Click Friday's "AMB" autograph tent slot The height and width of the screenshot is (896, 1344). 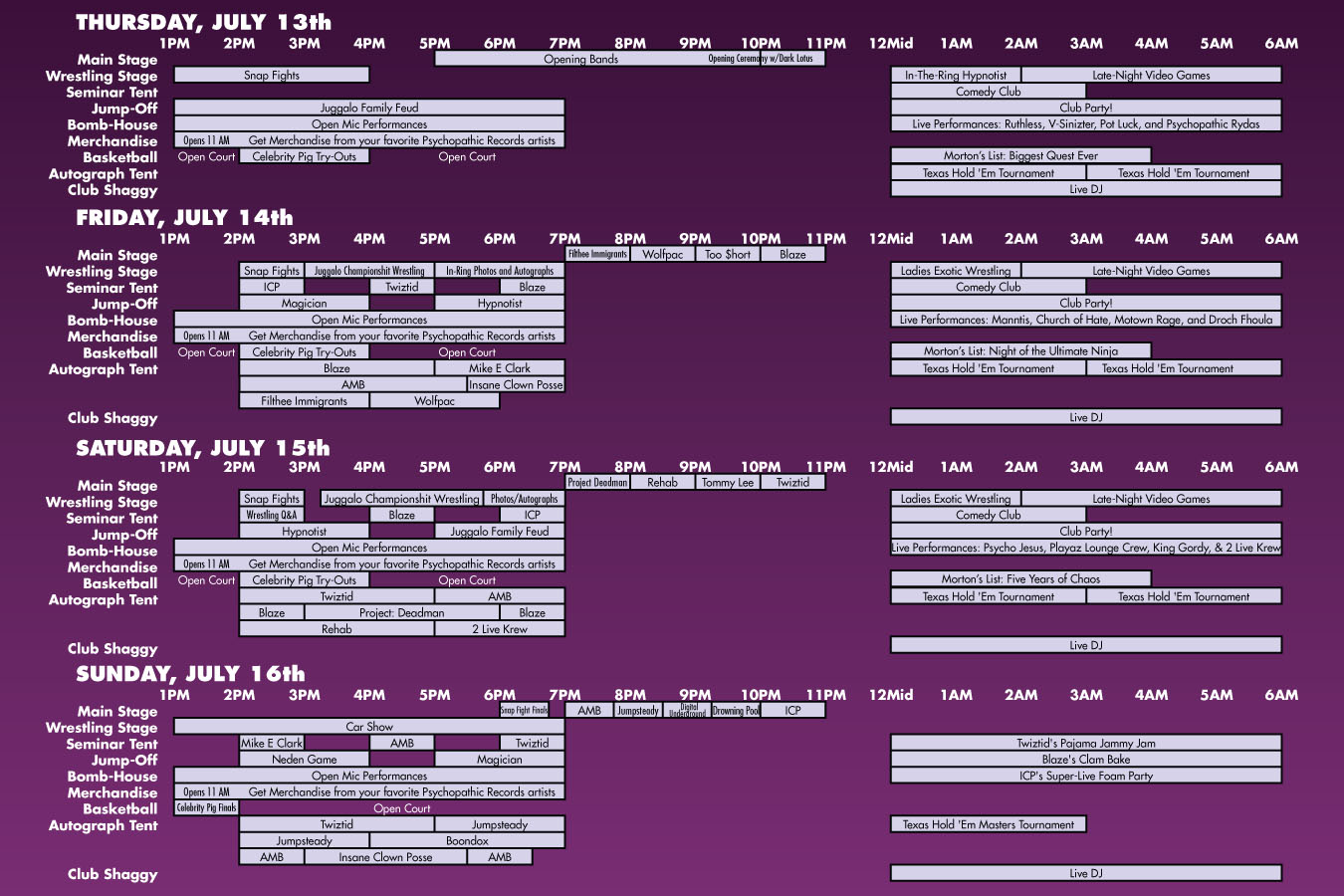[353, 384]
